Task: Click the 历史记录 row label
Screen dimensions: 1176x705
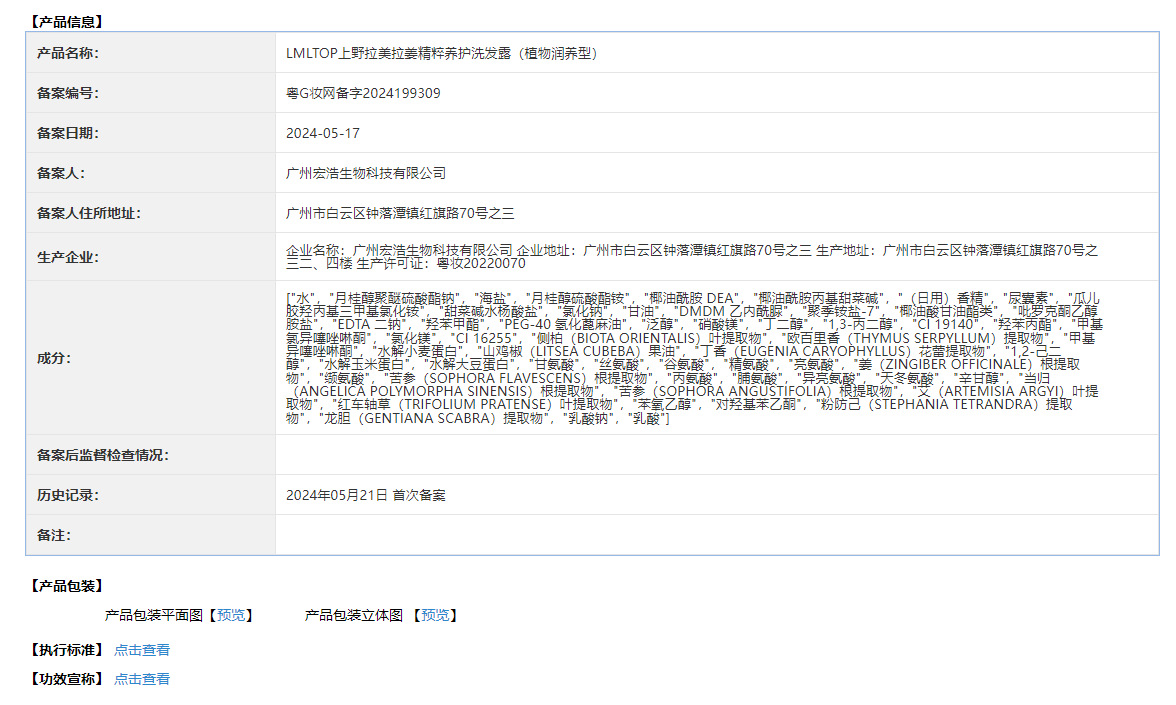Action: click(68, 495)
